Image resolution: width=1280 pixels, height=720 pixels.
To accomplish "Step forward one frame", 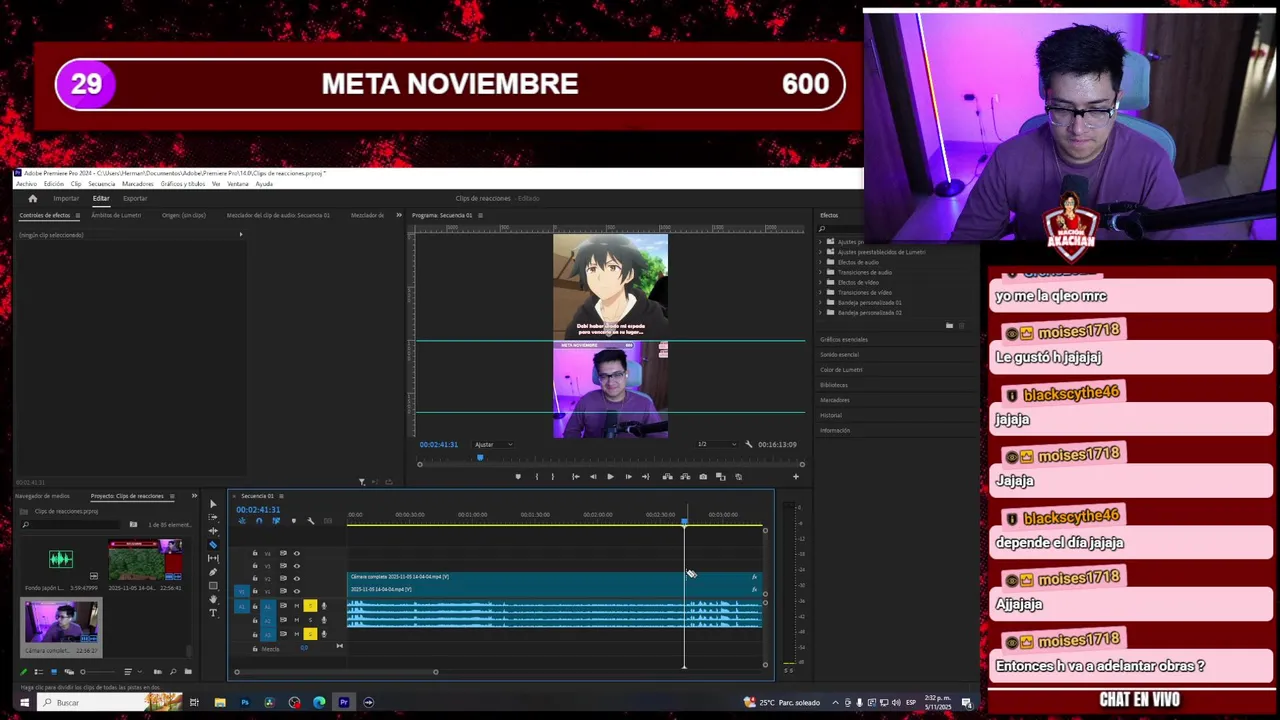I will coord(628,476).
